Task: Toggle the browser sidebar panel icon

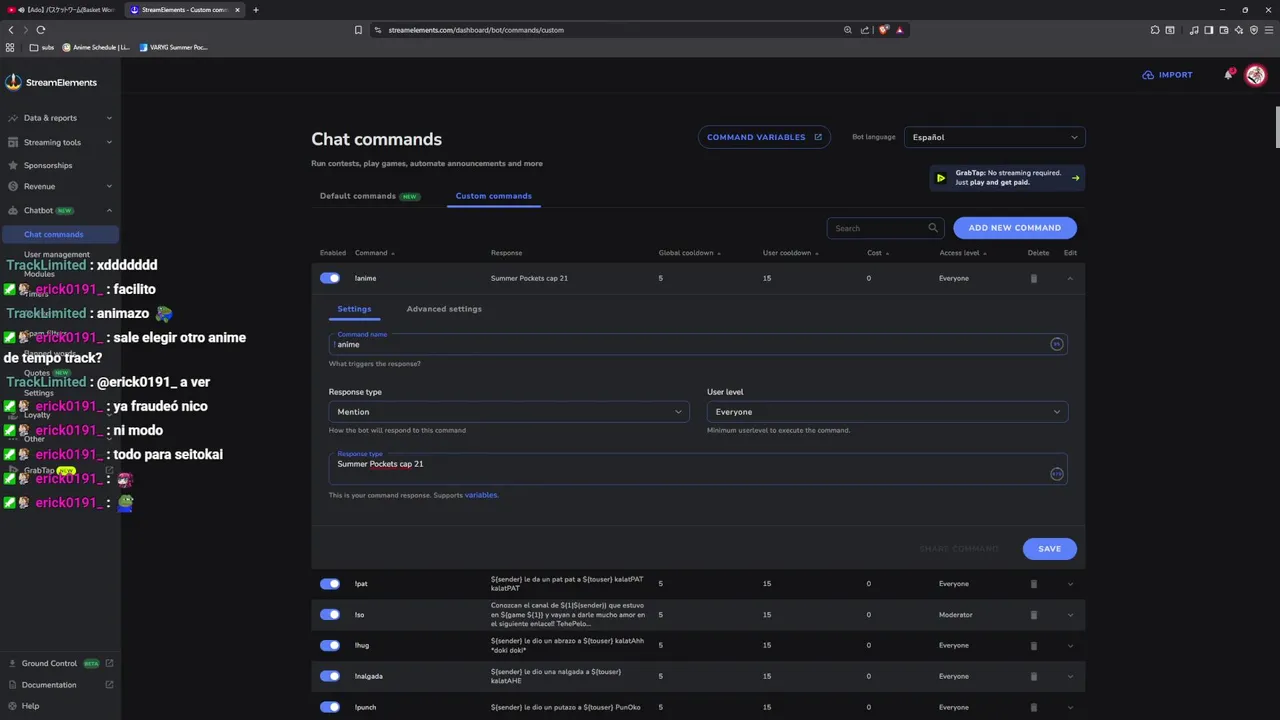Action: coord(1209,30)
